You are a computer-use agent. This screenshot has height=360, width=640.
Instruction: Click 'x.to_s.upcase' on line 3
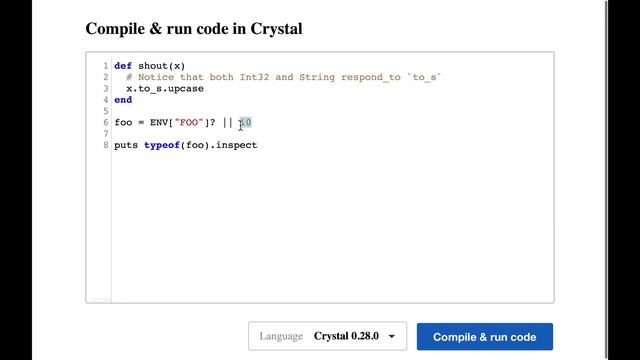click(x=165, y=89)
